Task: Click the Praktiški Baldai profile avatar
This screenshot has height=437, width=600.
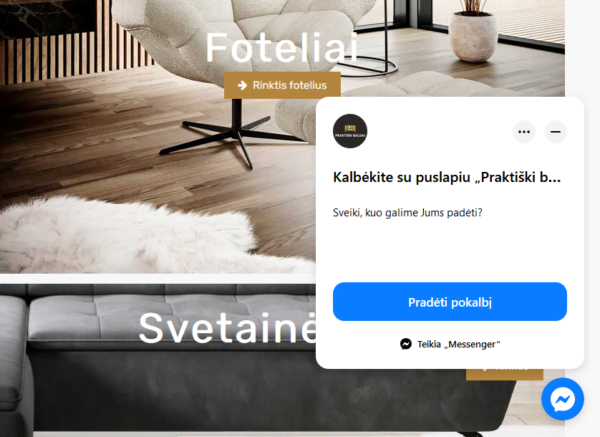Action: 350,131
